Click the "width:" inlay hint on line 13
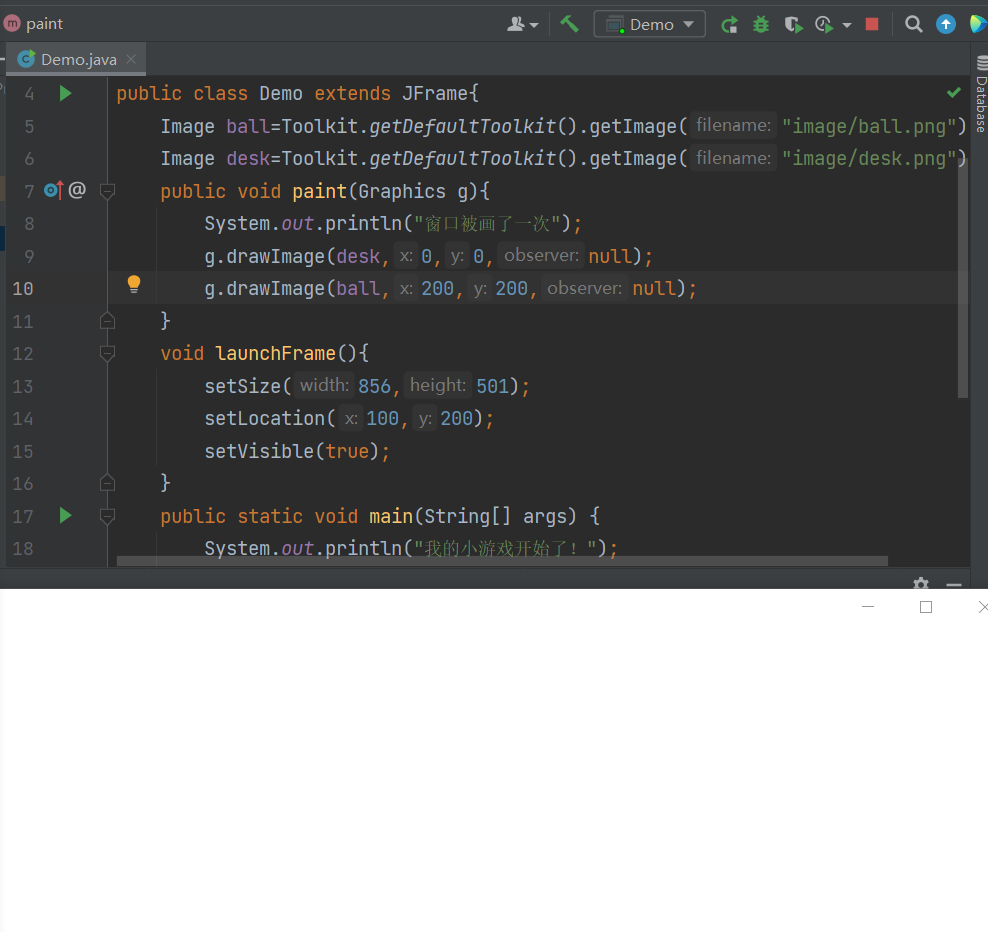 click(x=324, y=385)
